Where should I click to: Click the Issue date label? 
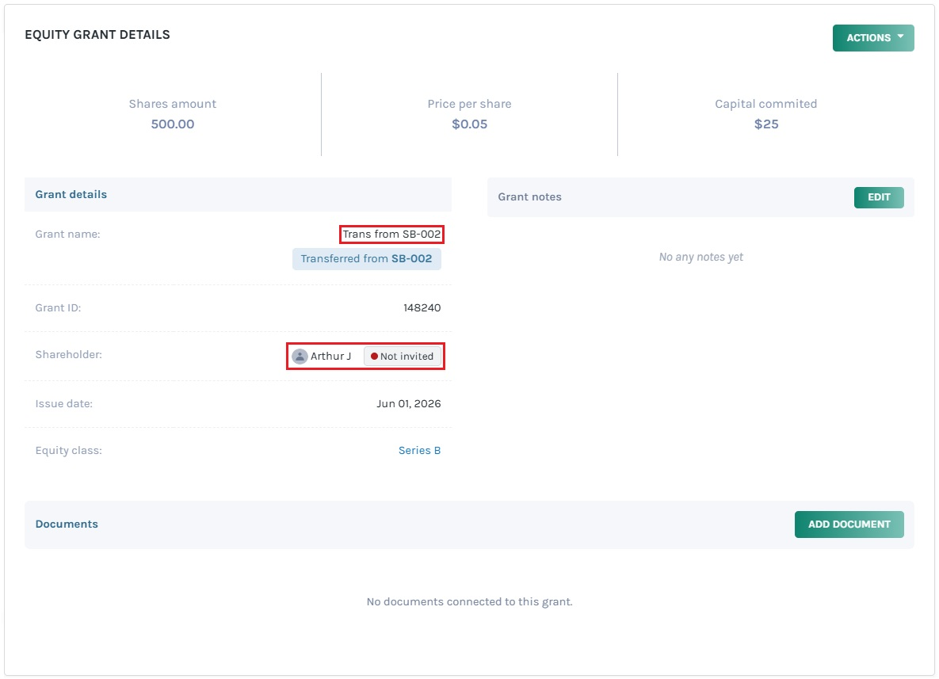pos(64,404)
